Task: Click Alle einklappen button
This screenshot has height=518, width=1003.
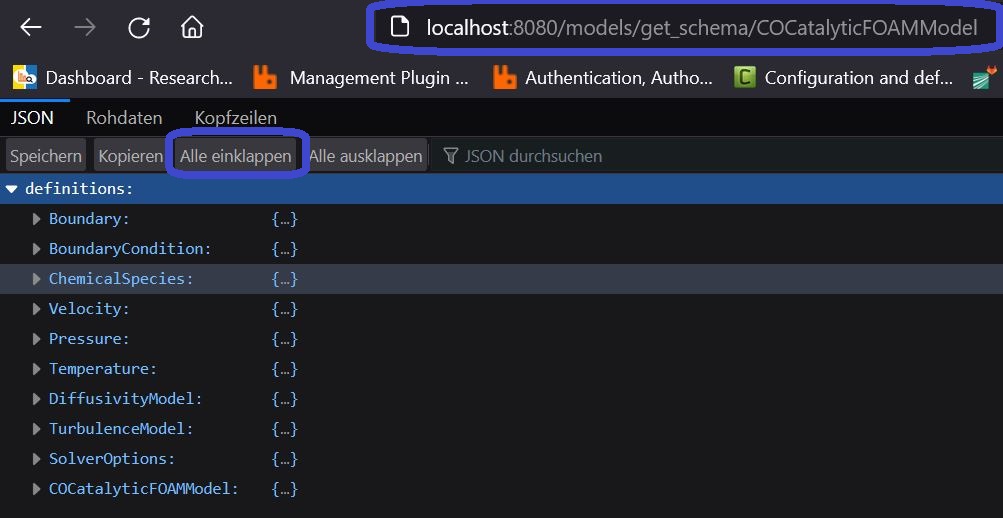Action: click(x=235, y=155)
